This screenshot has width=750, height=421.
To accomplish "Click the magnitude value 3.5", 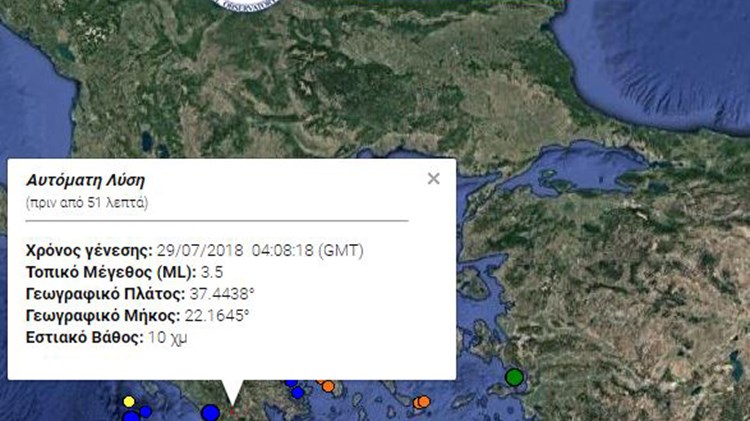I will click(212, 272).
